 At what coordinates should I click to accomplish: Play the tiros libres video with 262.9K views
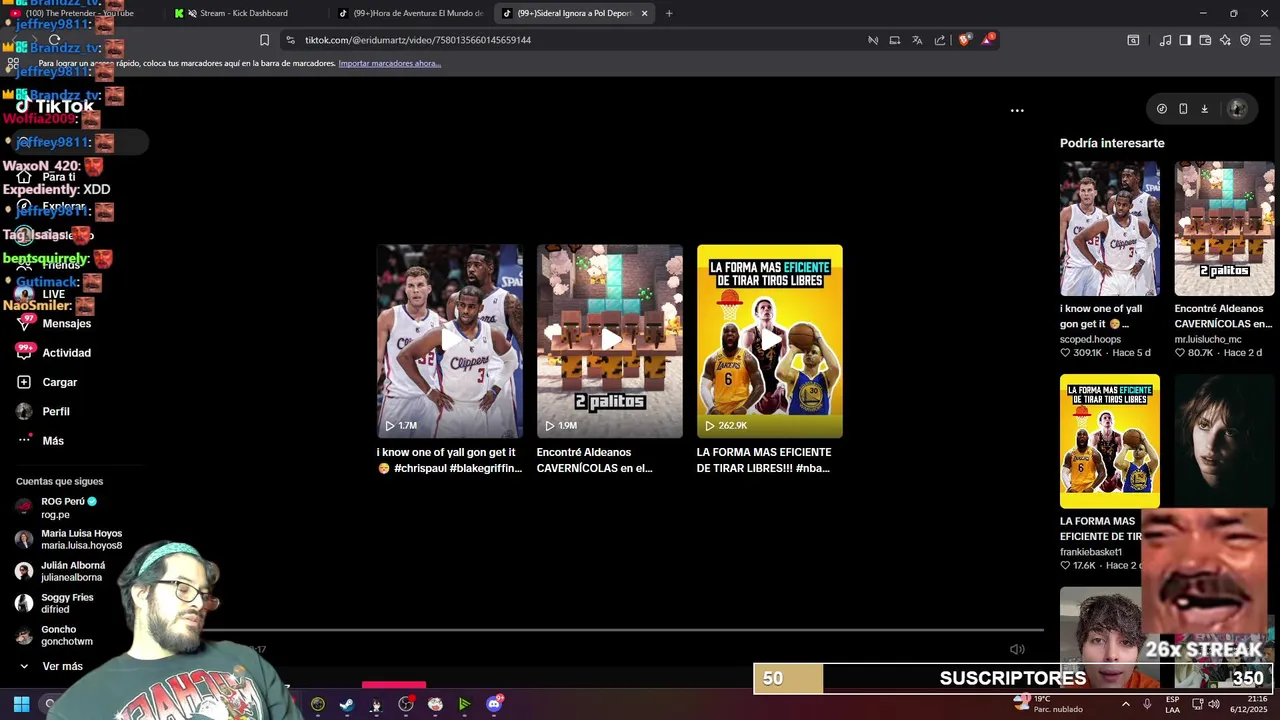pos(770,341)
